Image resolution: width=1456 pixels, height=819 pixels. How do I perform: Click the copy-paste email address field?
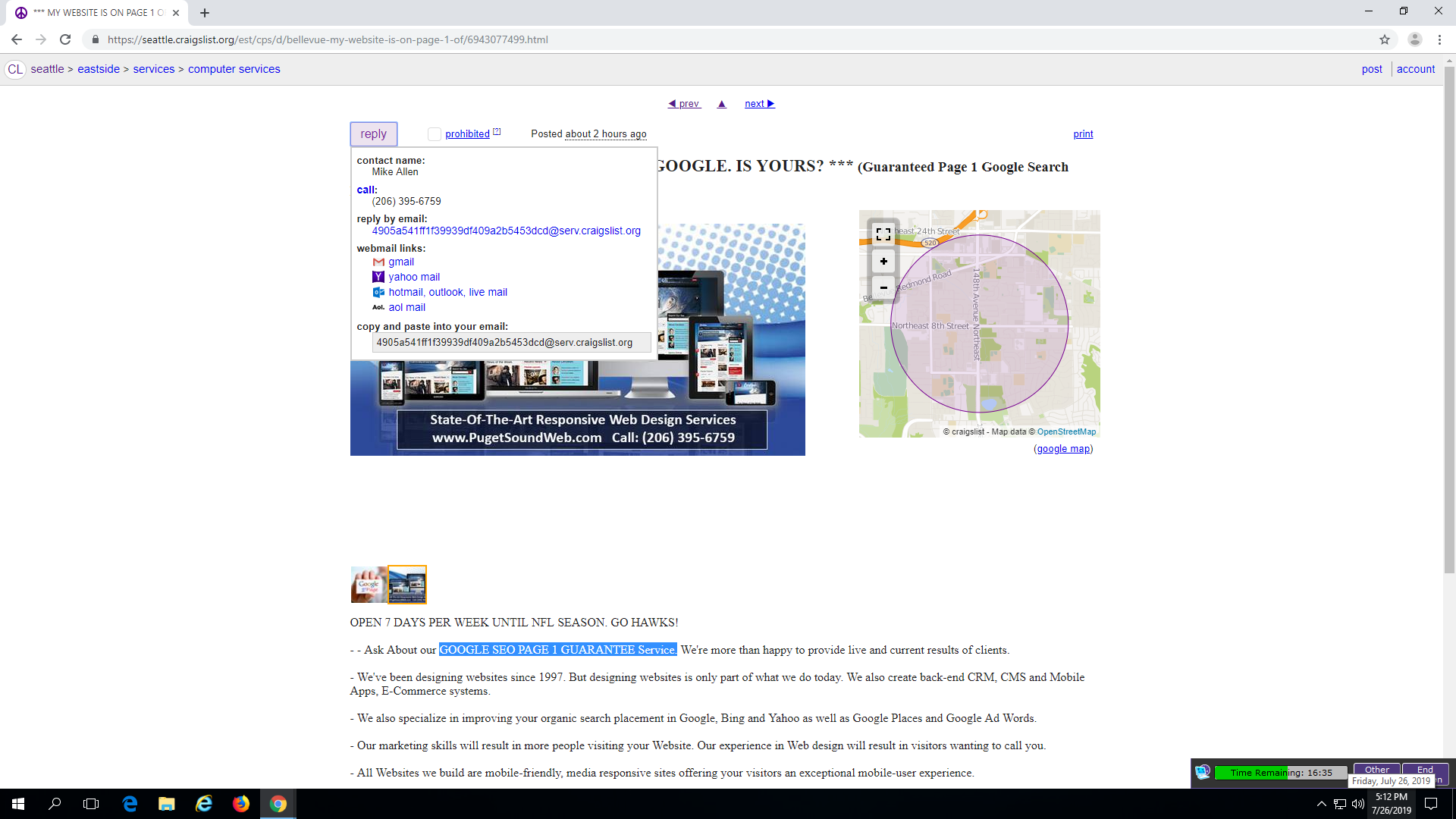pos(512,343)
